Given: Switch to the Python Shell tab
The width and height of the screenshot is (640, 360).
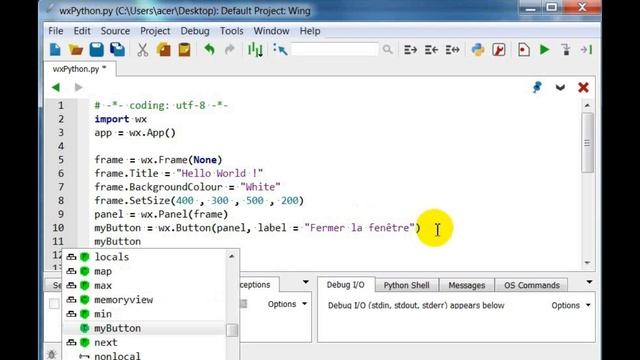Looking at the screenshot, I should coord(407,285).
